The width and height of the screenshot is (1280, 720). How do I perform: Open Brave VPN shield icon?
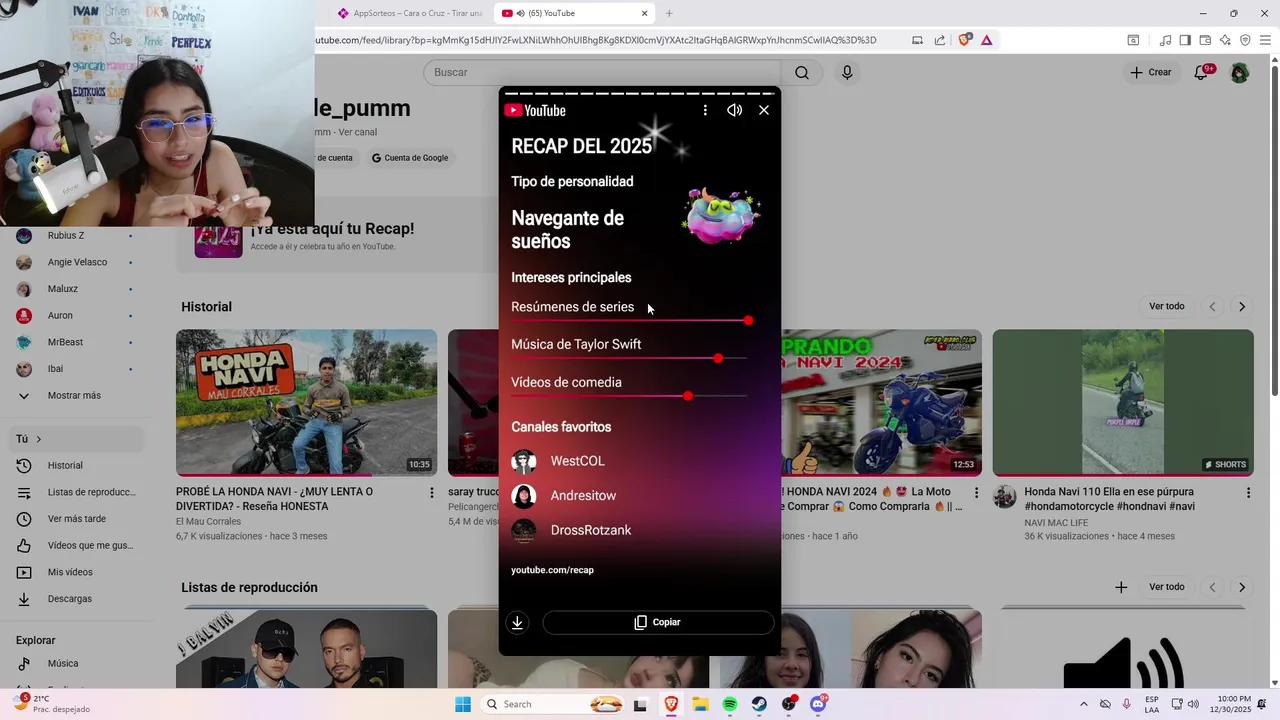tap(1245, 40)
